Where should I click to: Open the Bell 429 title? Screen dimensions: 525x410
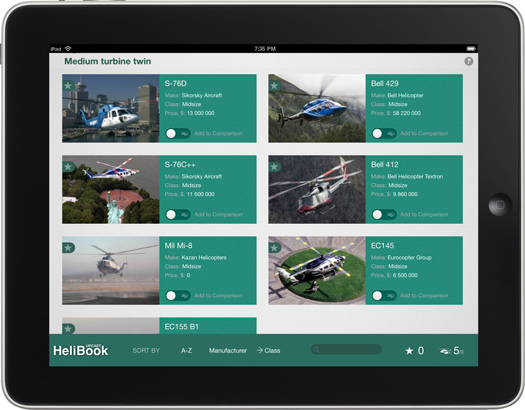coord(384,83)
